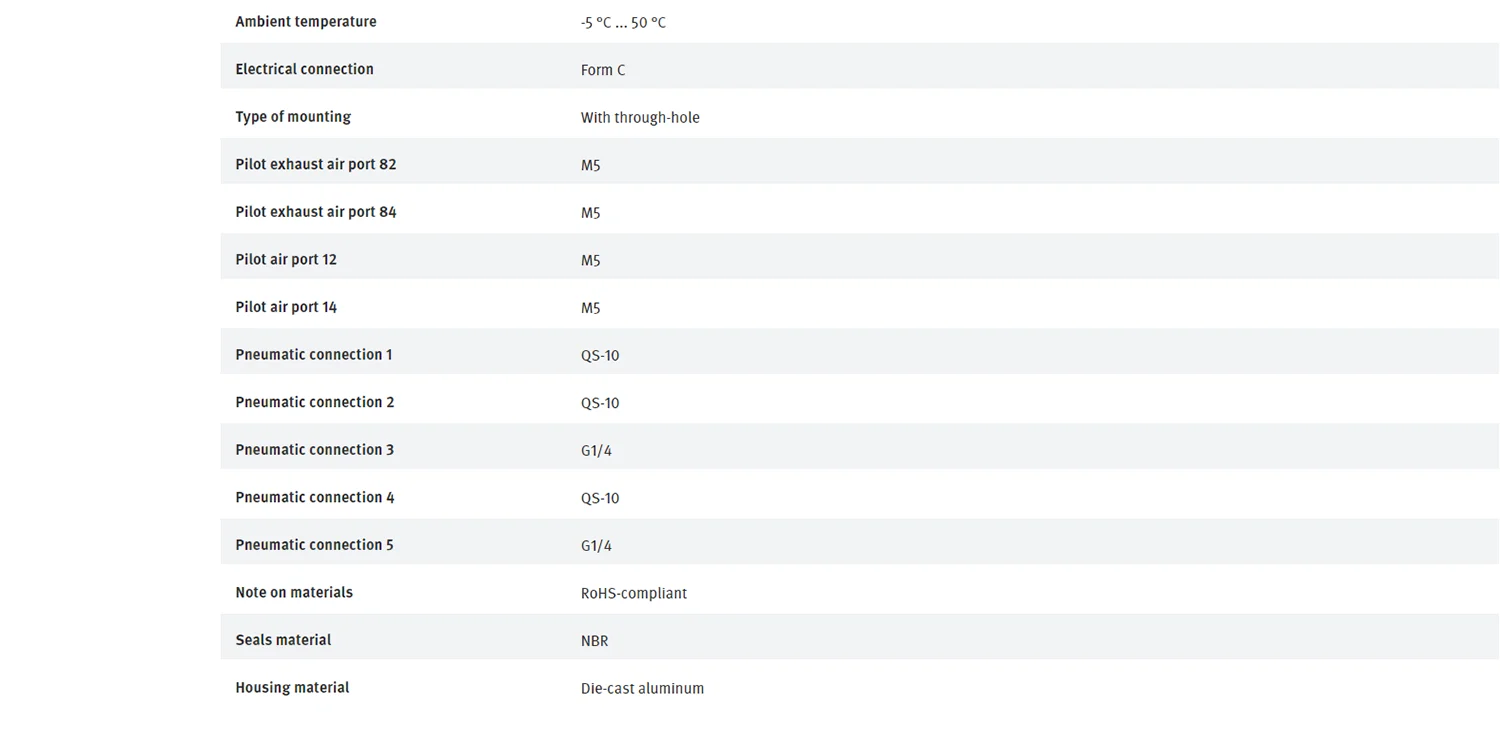The height and width of the screenshot is (744, 1500).
Task: Click the Note on materials label
Action: pos(294,593)
